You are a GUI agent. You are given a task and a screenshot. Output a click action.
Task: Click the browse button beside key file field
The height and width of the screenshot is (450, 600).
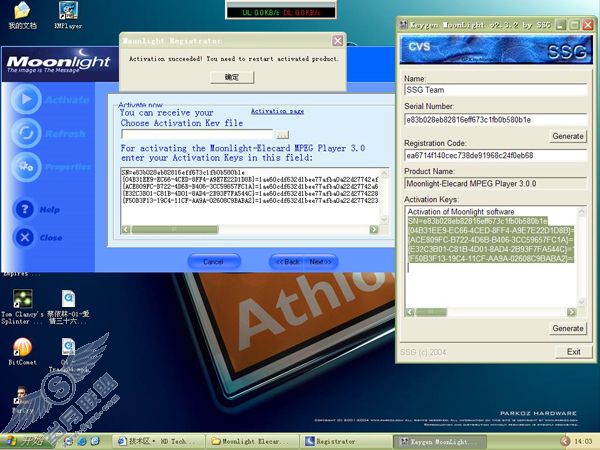tap(282, 134)
